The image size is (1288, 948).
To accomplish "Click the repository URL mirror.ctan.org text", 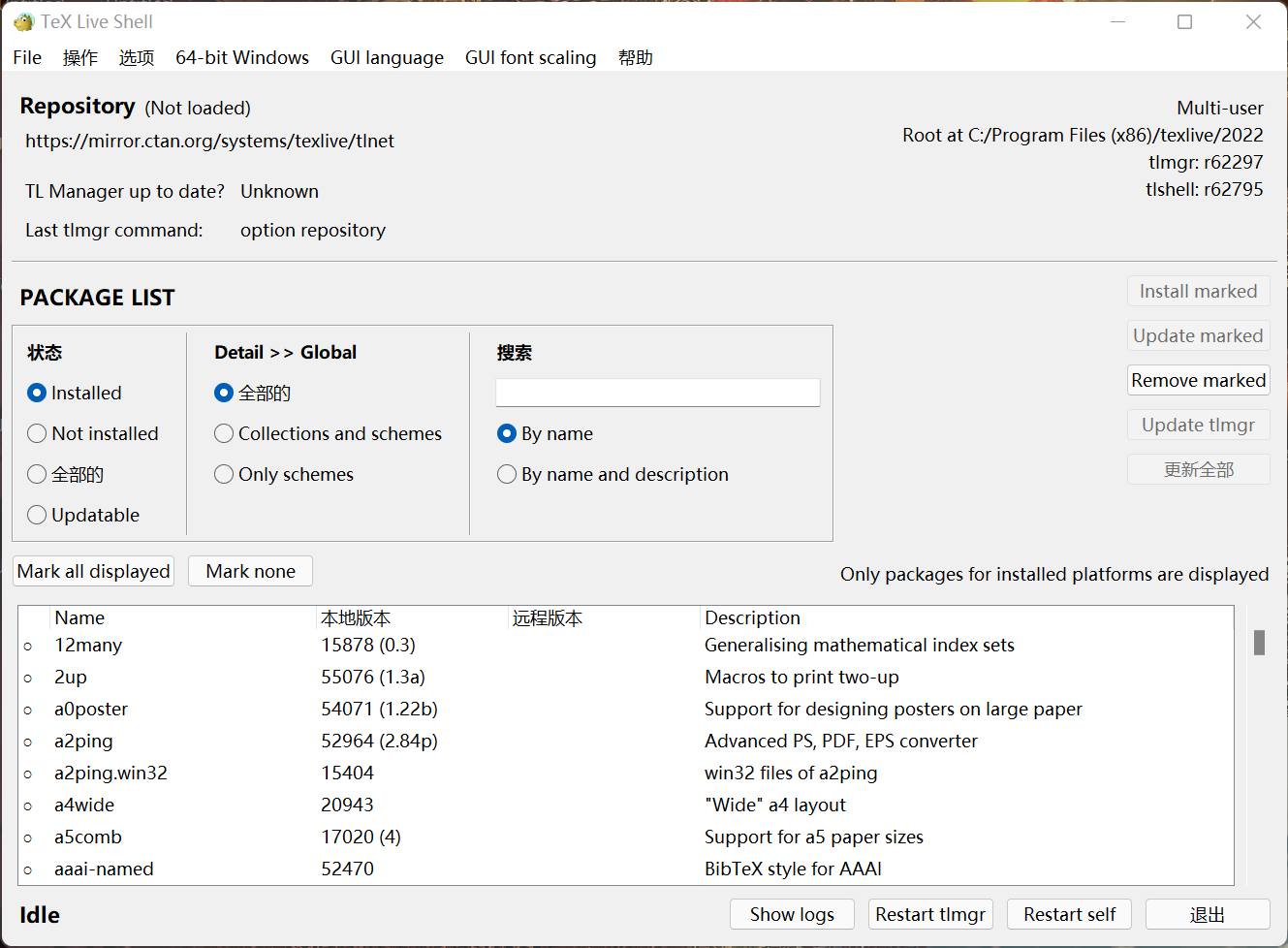I will coord(209,141).
